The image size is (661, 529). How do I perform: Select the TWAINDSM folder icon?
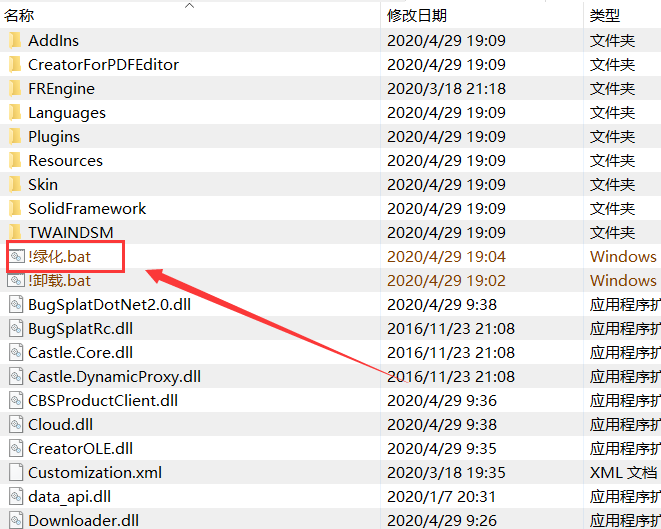tap(15, 233)
